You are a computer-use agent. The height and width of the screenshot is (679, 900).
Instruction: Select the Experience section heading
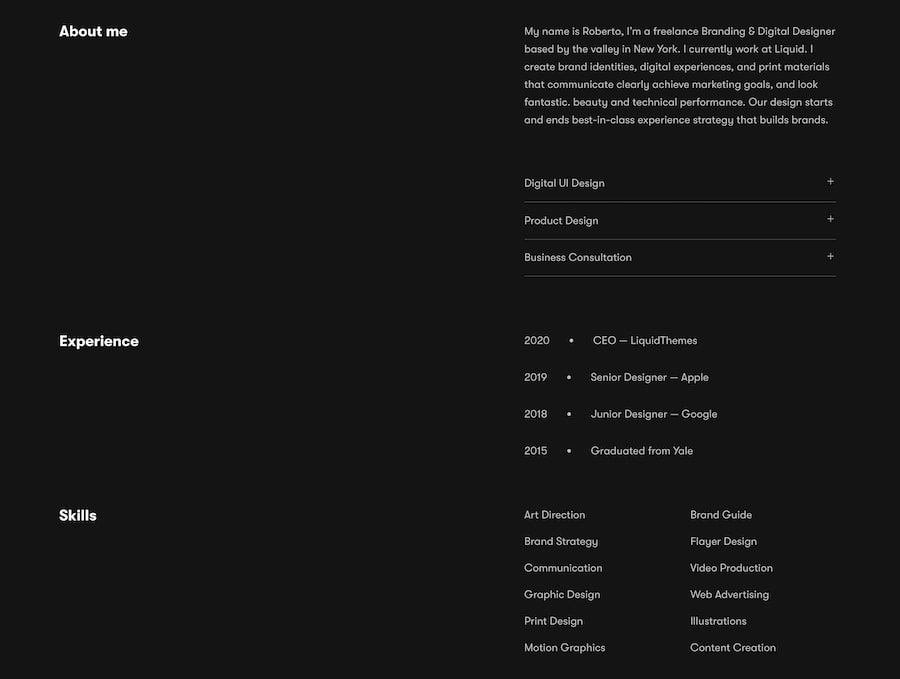click(x=99, y=341)
